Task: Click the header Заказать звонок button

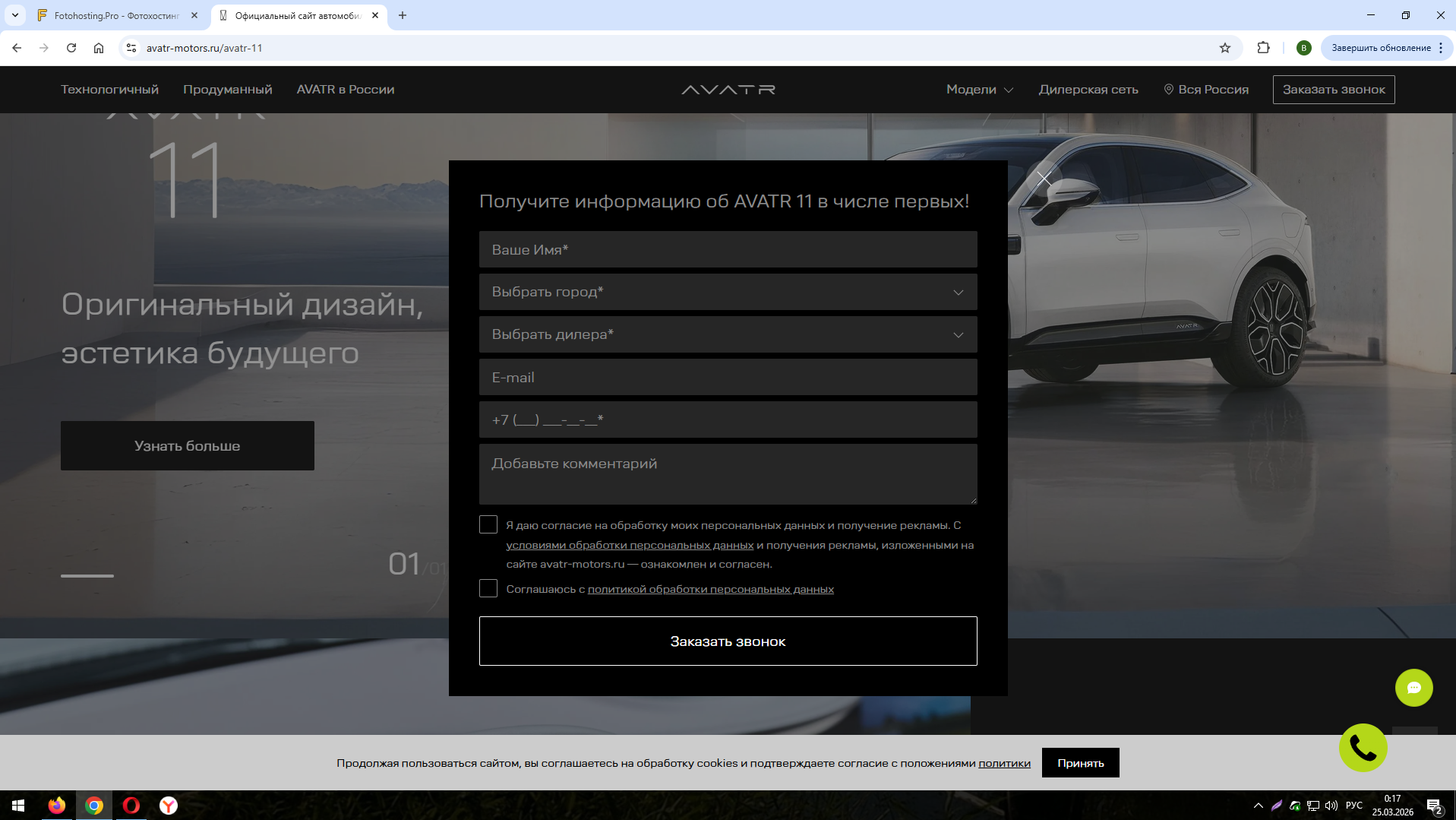Action: tap(1334, 90)
